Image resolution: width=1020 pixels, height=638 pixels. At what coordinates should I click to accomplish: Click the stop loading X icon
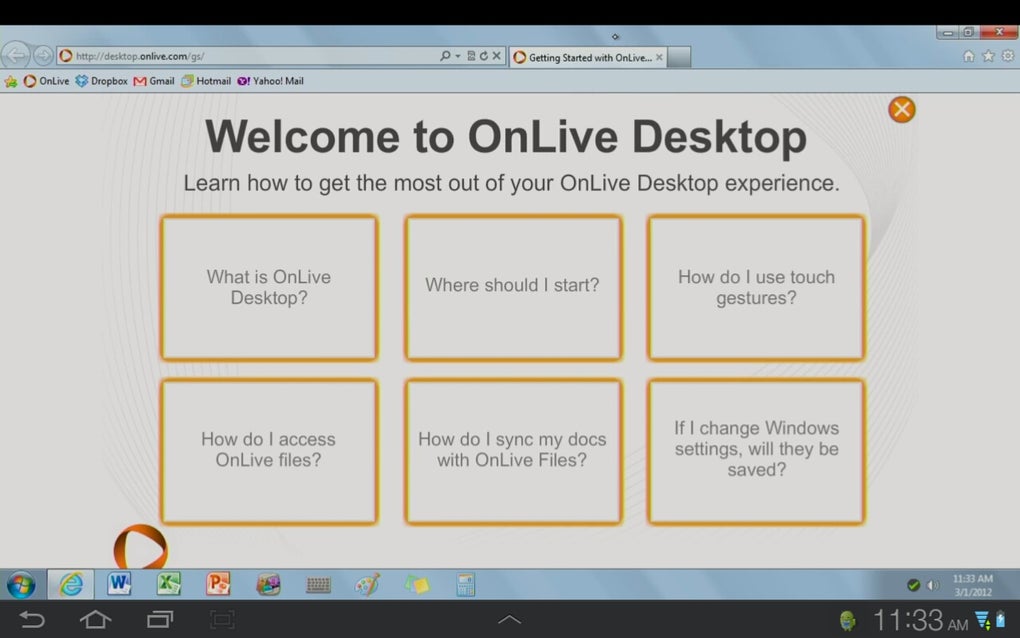[x=496, y=56]
